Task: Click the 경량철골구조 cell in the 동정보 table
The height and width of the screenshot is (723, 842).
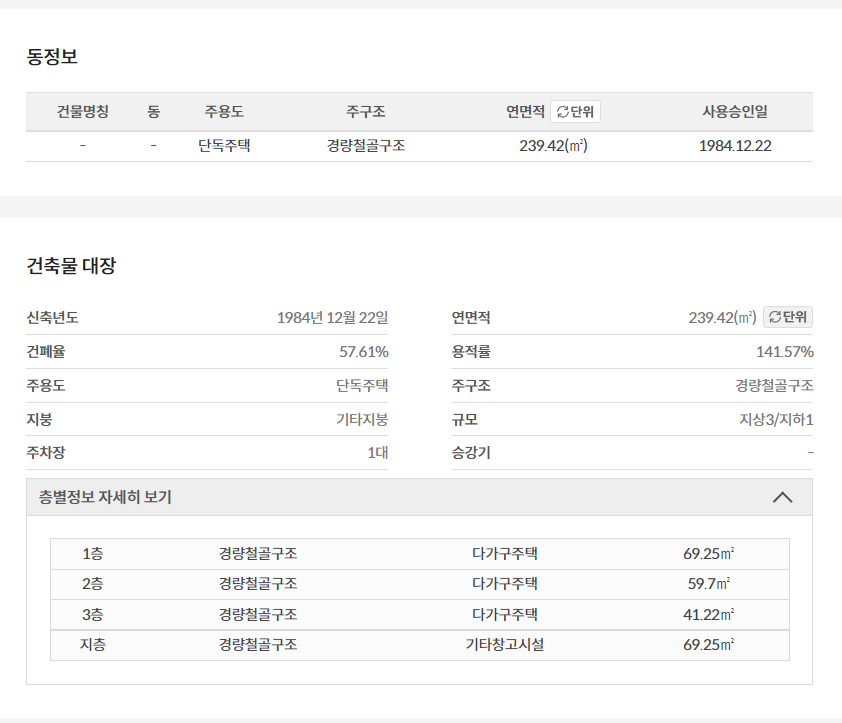Action: [x=366, y=146]
